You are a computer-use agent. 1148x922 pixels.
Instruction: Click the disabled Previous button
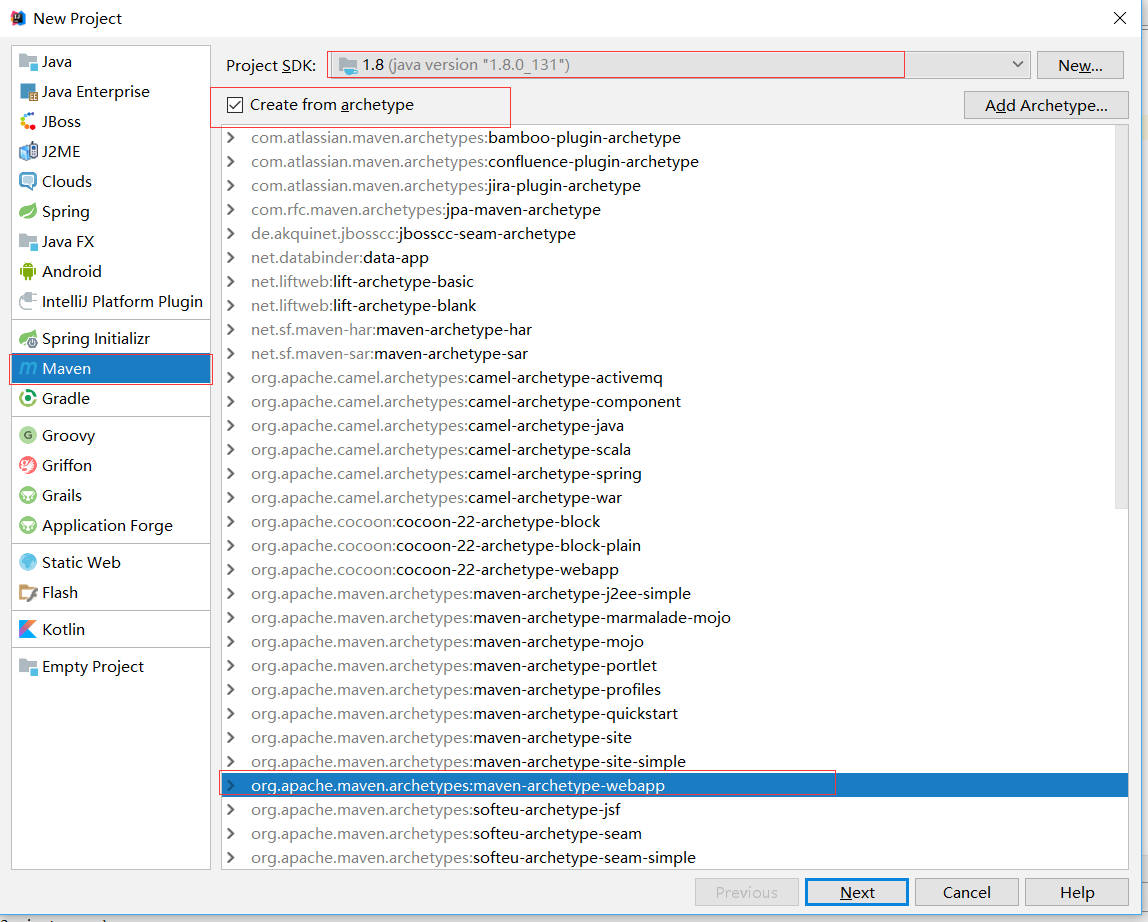[x=747, y=893]
